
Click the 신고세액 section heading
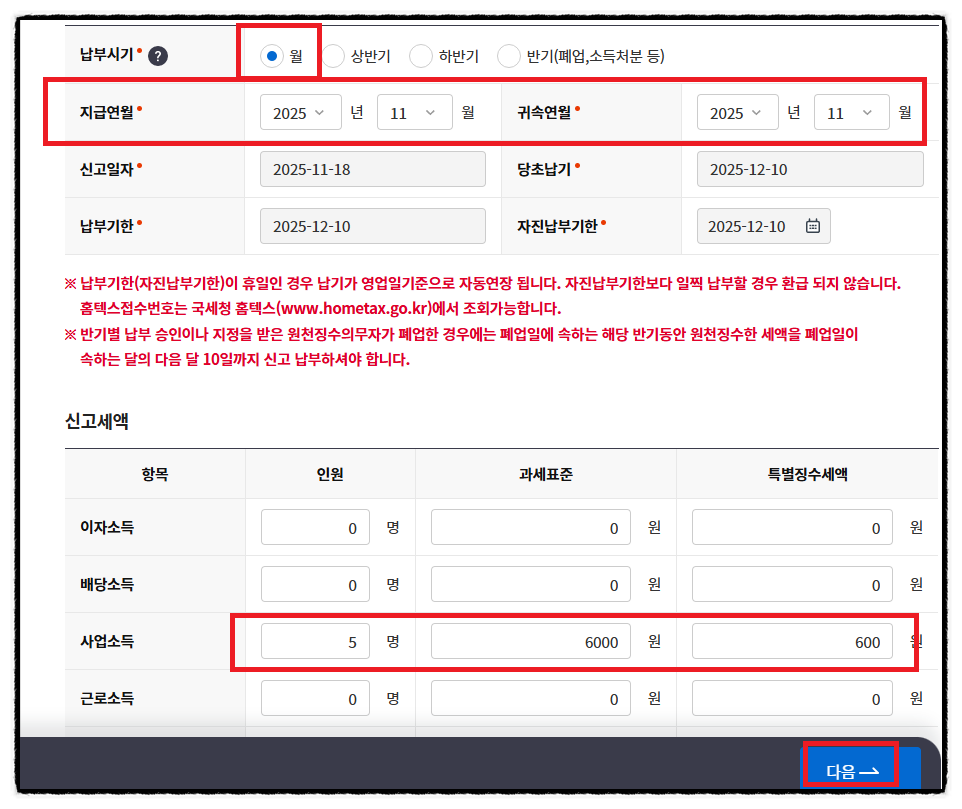97,421
